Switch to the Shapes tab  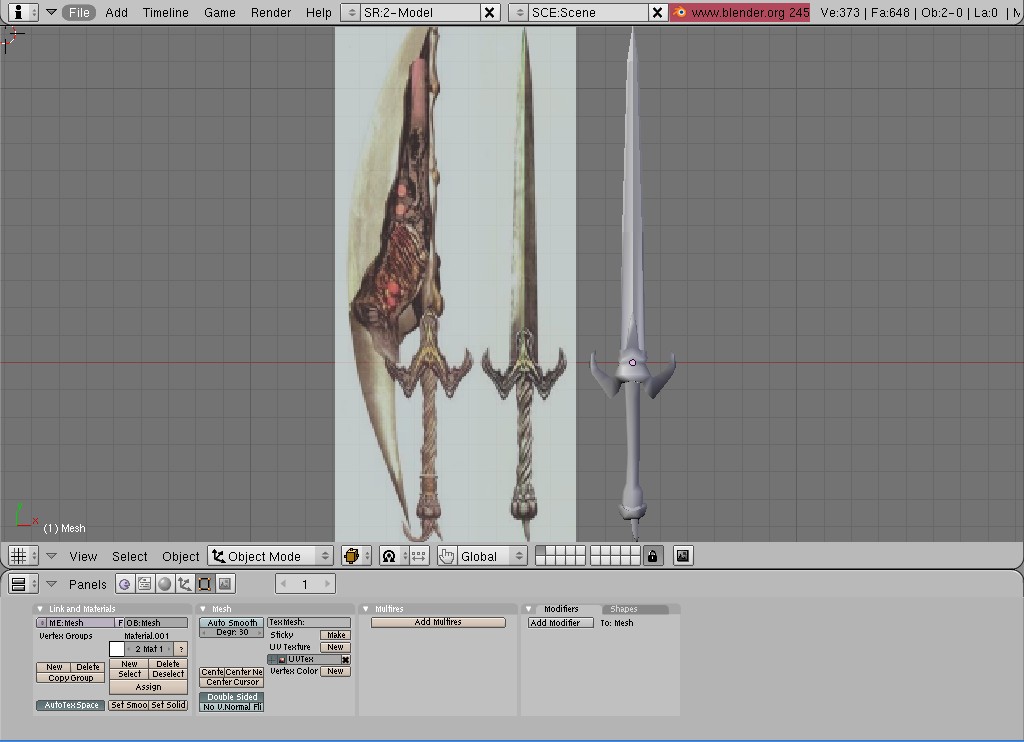(624, 609)
